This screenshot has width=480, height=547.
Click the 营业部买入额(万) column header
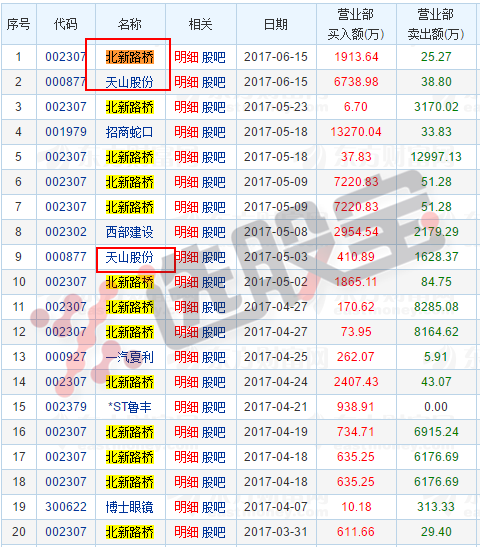[x=356, y=24]
